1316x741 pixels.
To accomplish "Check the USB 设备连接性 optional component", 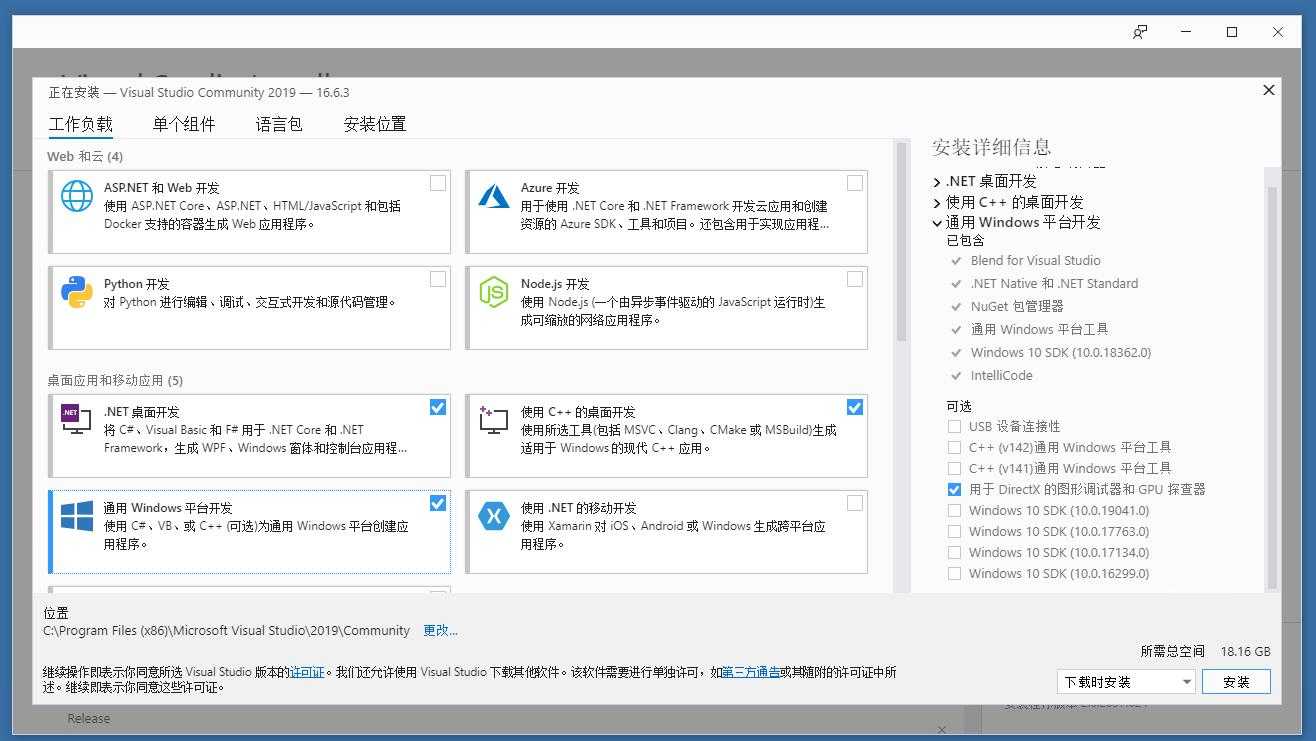I will pyautogui.click(x=954, y=426).
